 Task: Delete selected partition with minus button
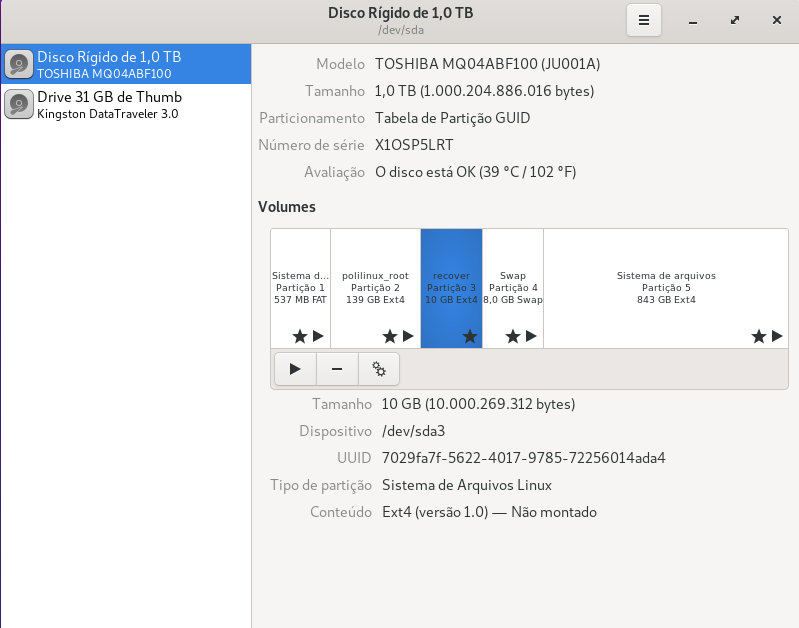(337, 369)
